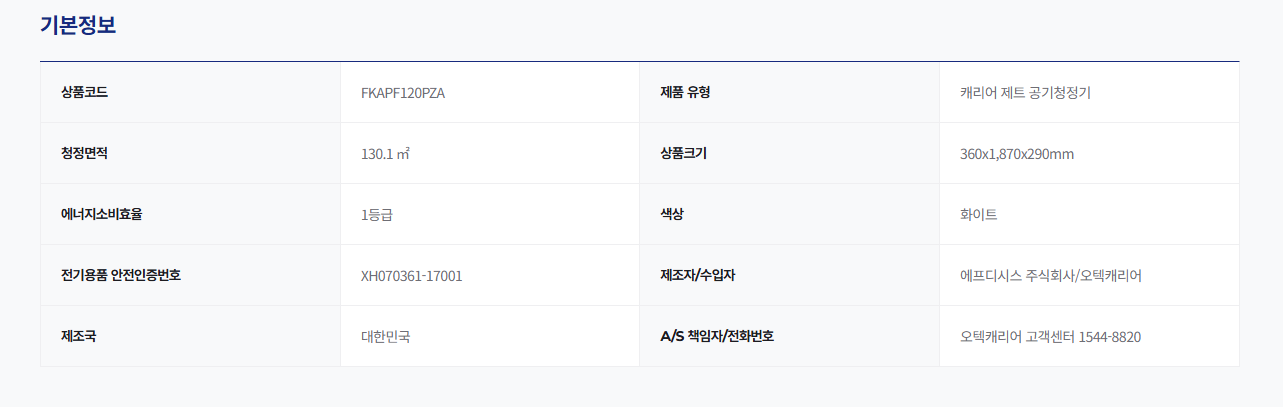Click the 화이트 color value
The image size is (1283, 407).
pyautogui.click(x=979, y=215)
